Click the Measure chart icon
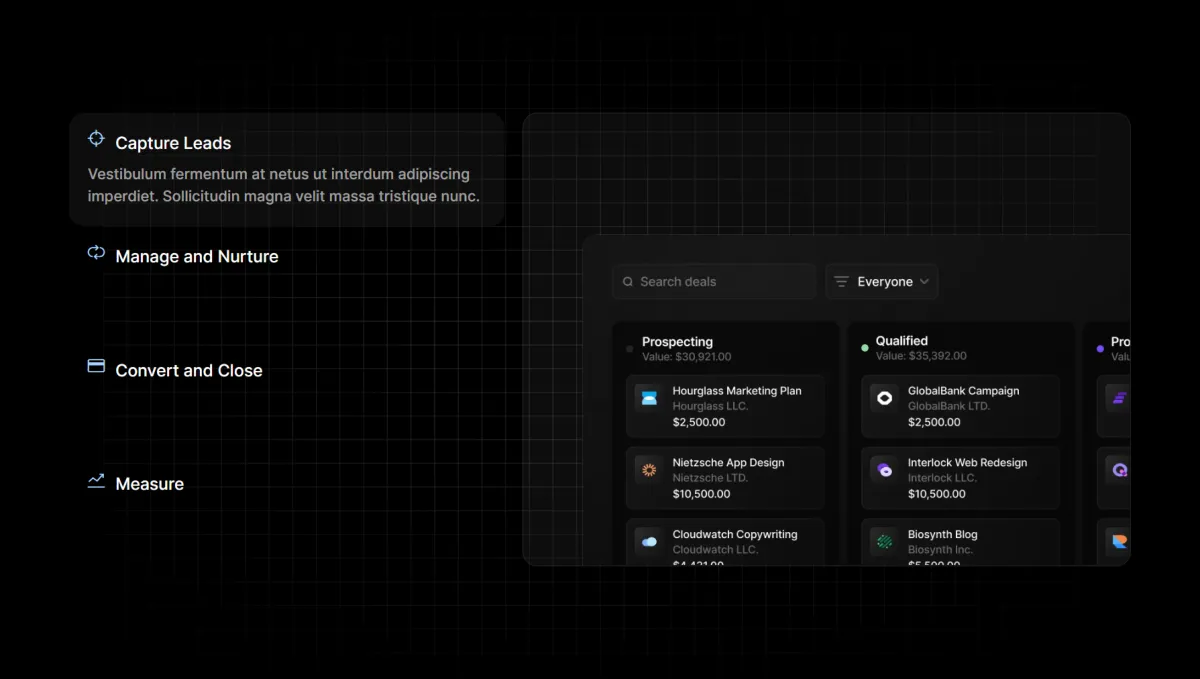Image resolution: width=1200 pixels, height=679 pixels. (x=96, y=481)
